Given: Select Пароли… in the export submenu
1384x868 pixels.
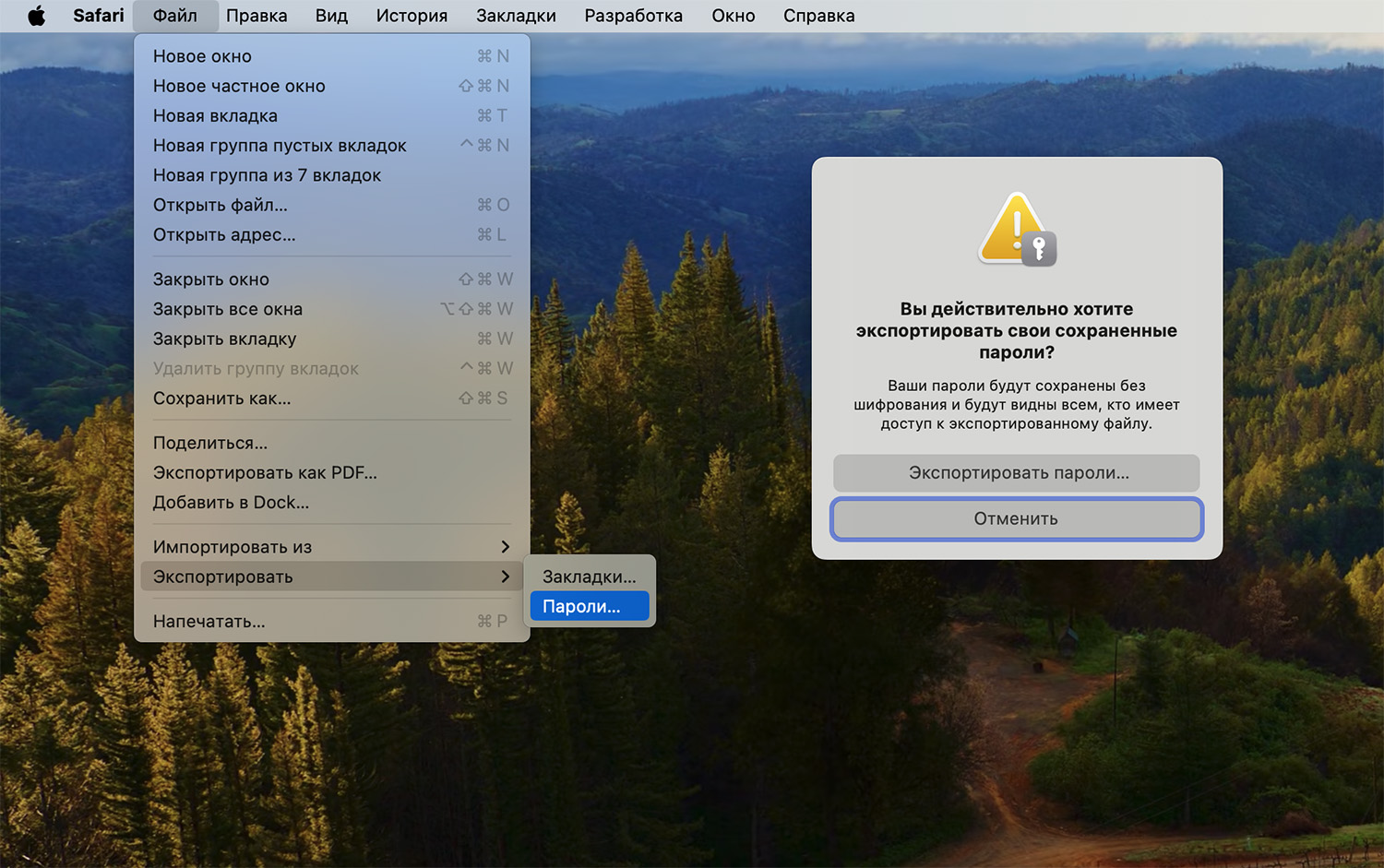Looking at the screenshot, I should pyautogui.click(x=590, y=606).
